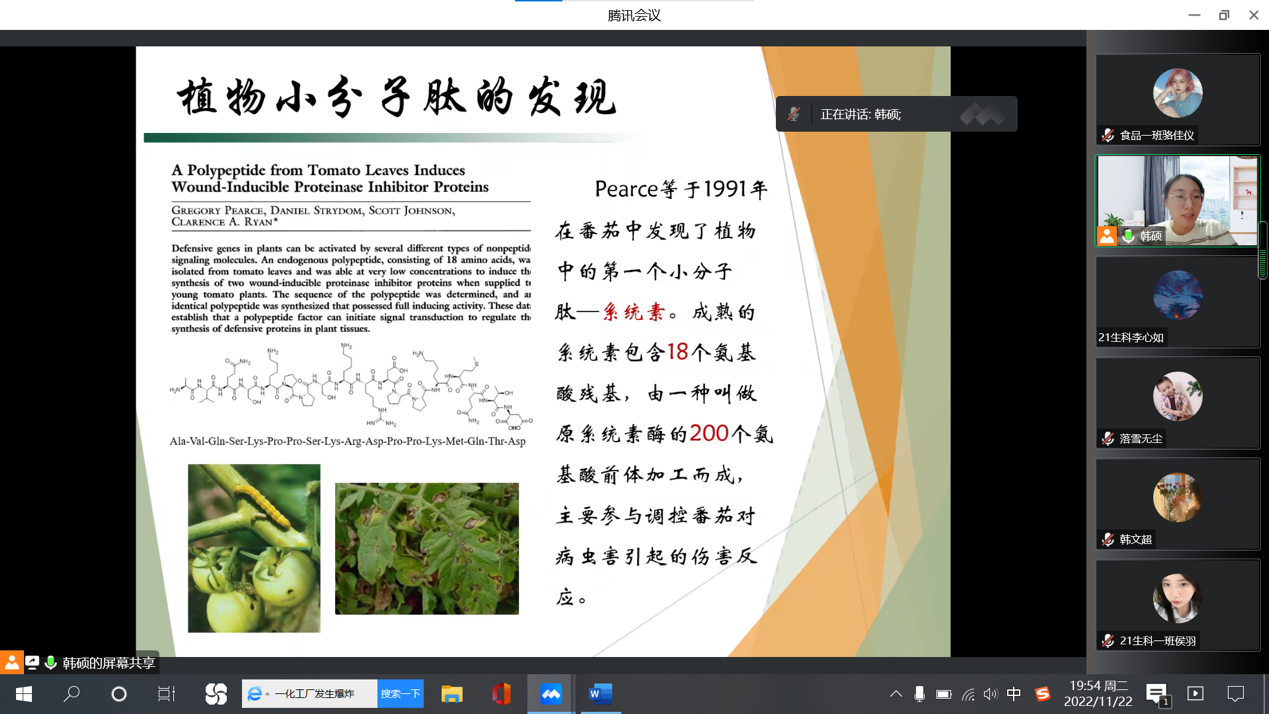
Task: Click the 搜索一下 search button
Action: click(400, 694)
